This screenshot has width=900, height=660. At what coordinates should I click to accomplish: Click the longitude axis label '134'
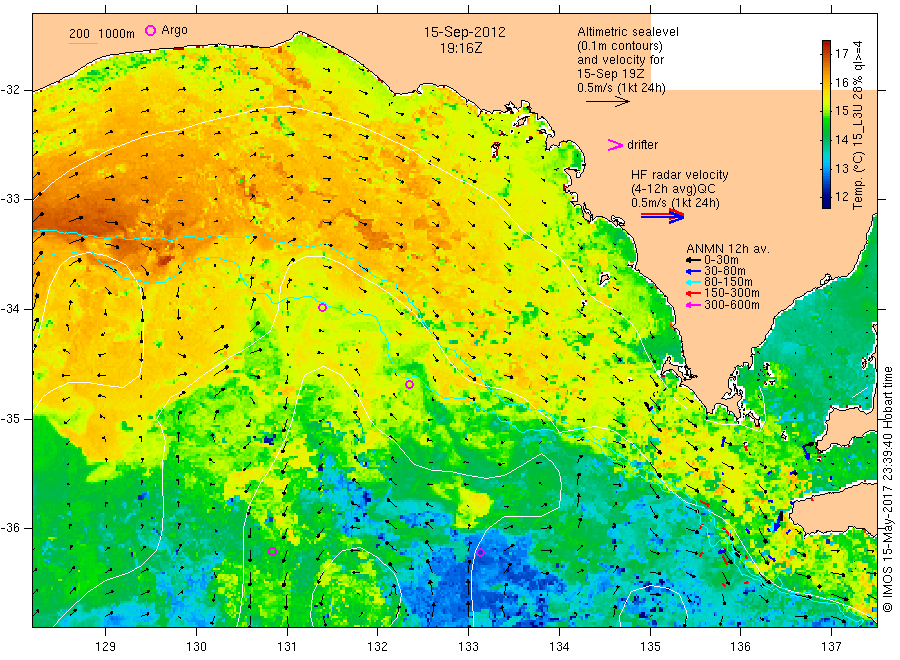click(559, 647)
